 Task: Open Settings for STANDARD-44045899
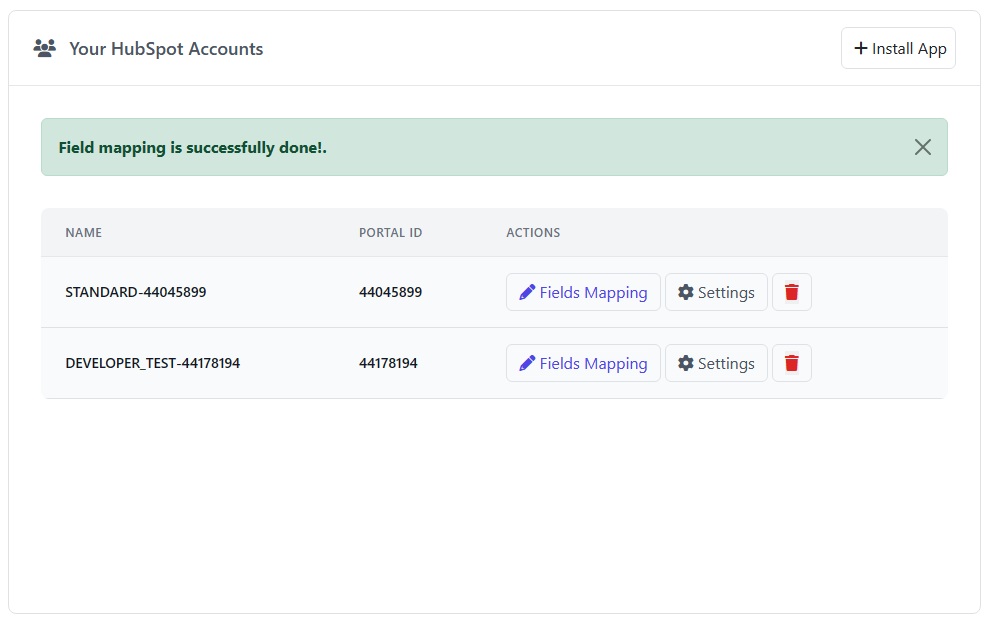[x=716, y=292]
